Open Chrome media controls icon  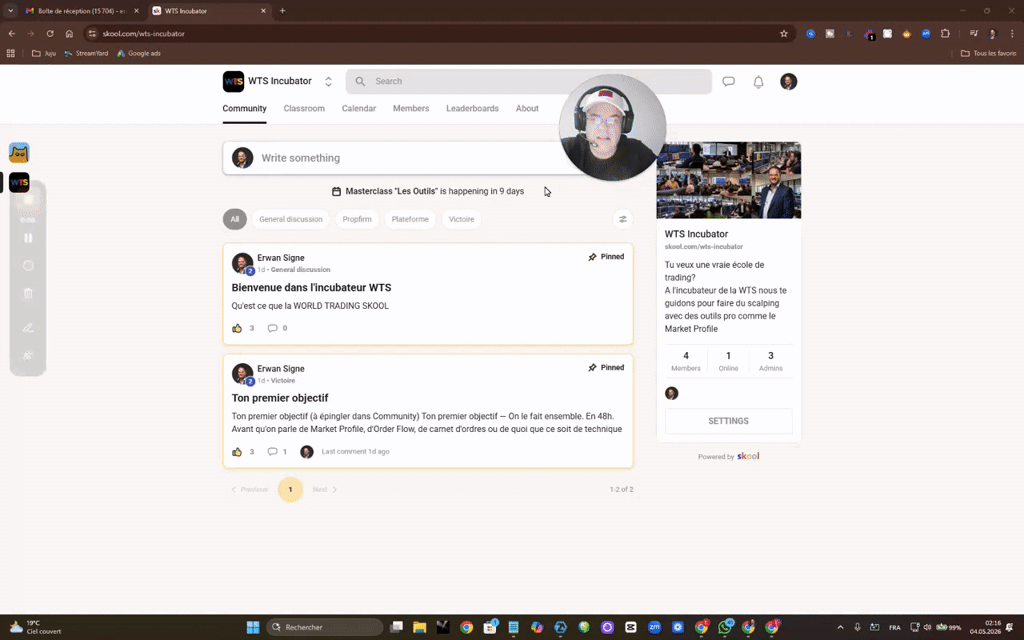tap(973, 33)
